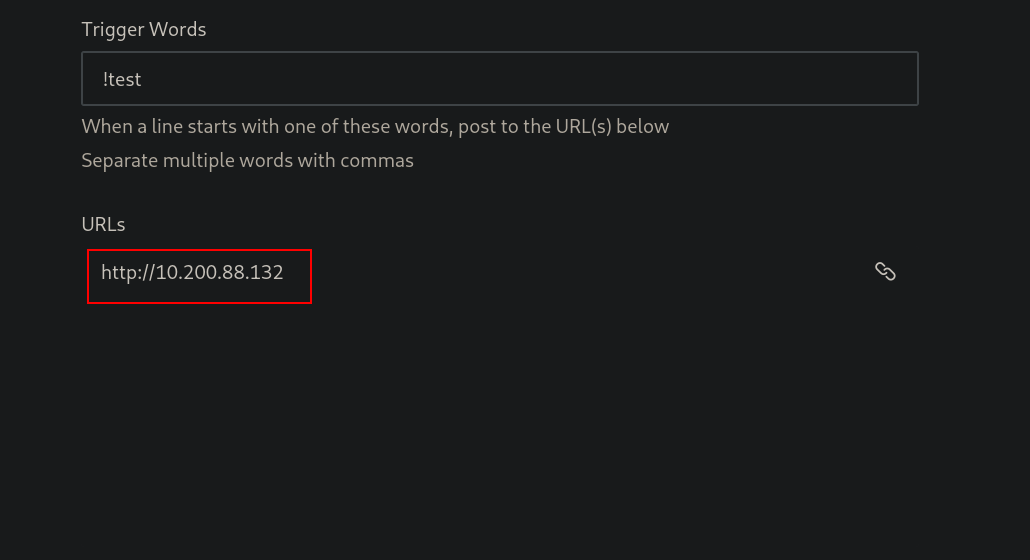Click the empty URL row left of the link icon
The image size is (1030, 560).
(x=591, y=272)
